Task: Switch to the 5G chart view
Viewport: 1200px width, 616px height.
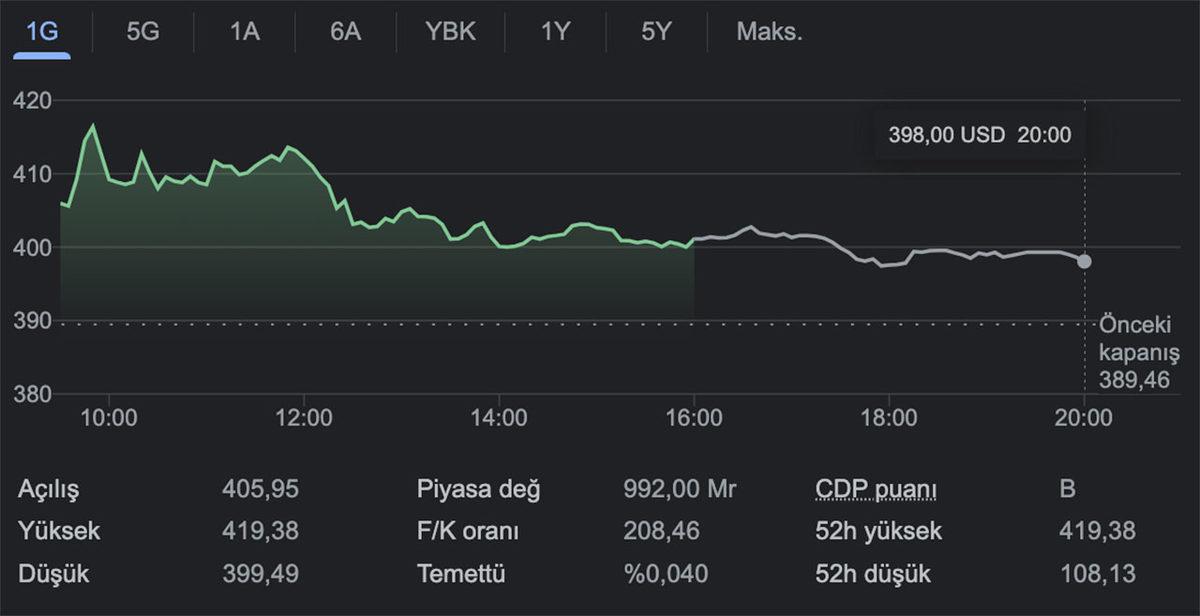Action: [143, 31]
